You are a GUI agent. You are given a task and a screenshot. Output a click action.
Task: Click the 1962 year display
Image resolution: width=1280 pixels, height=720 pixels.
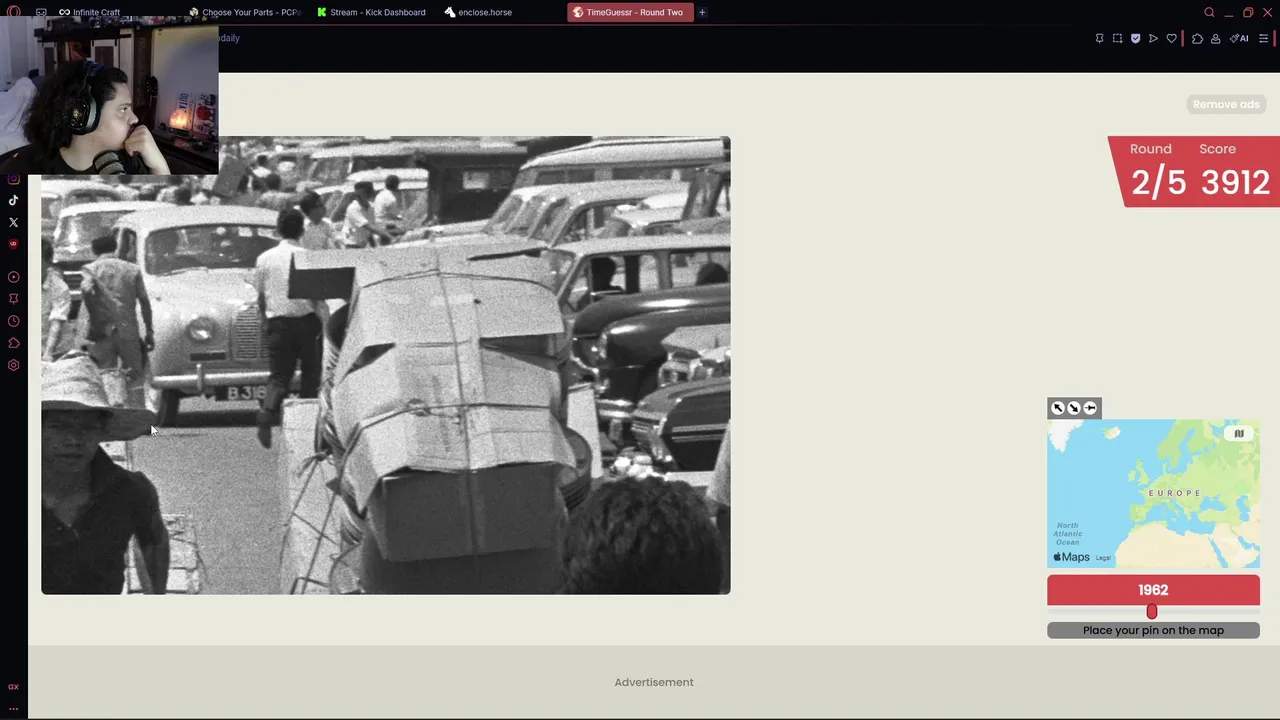coord(1153,590)
